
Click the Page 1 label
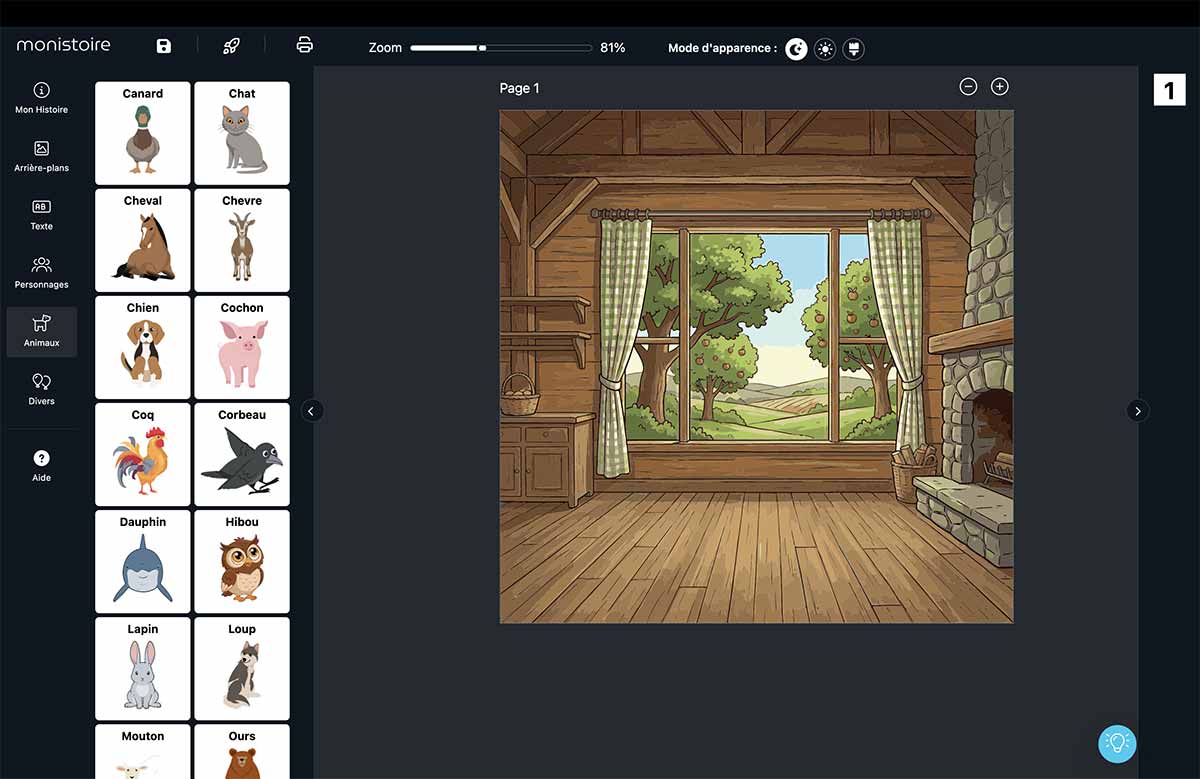520,88
